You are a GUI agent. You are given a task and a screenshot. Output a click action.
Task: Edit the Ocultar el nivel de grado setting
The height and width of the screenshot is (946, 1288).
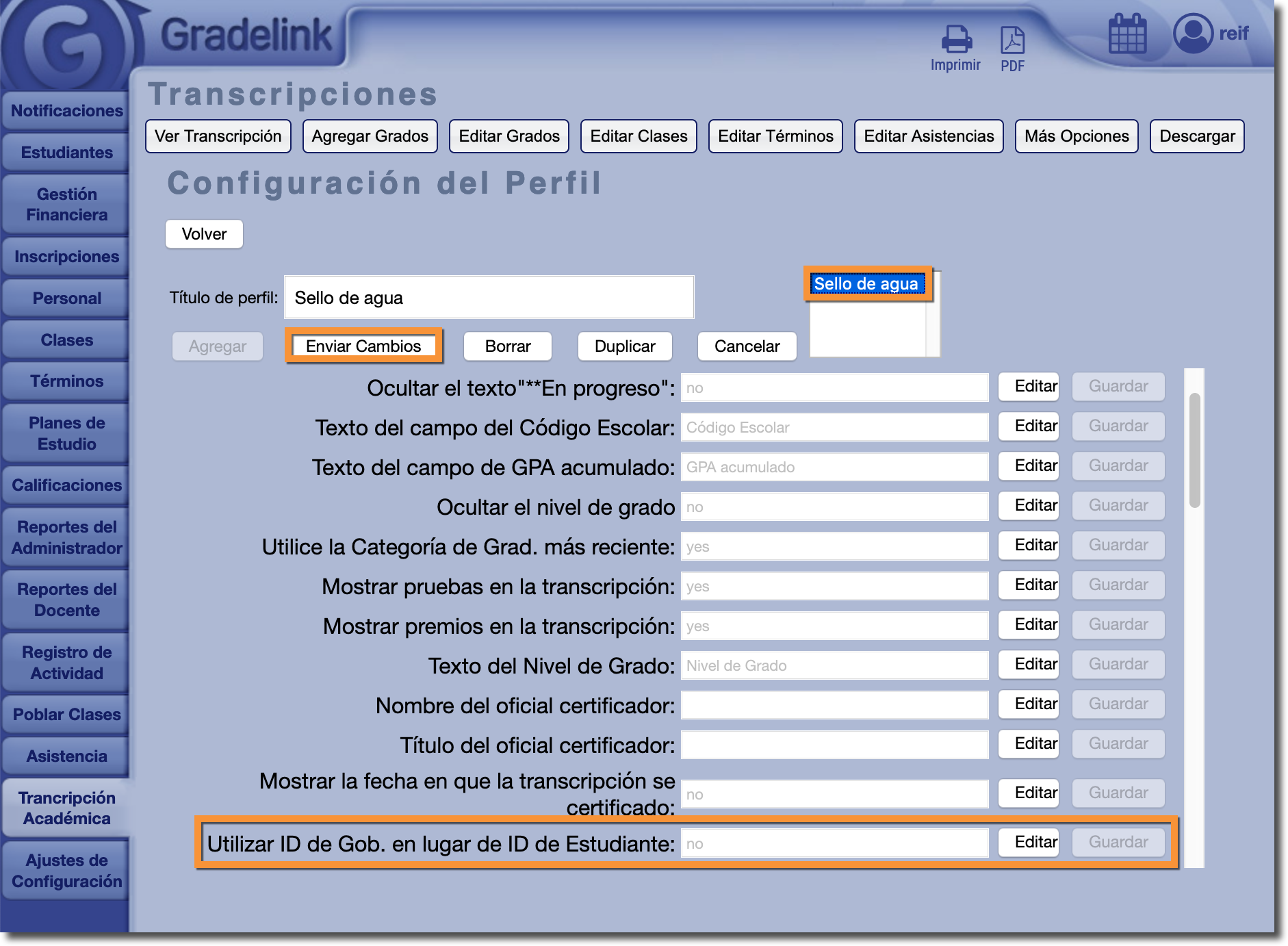point(1035,506)
